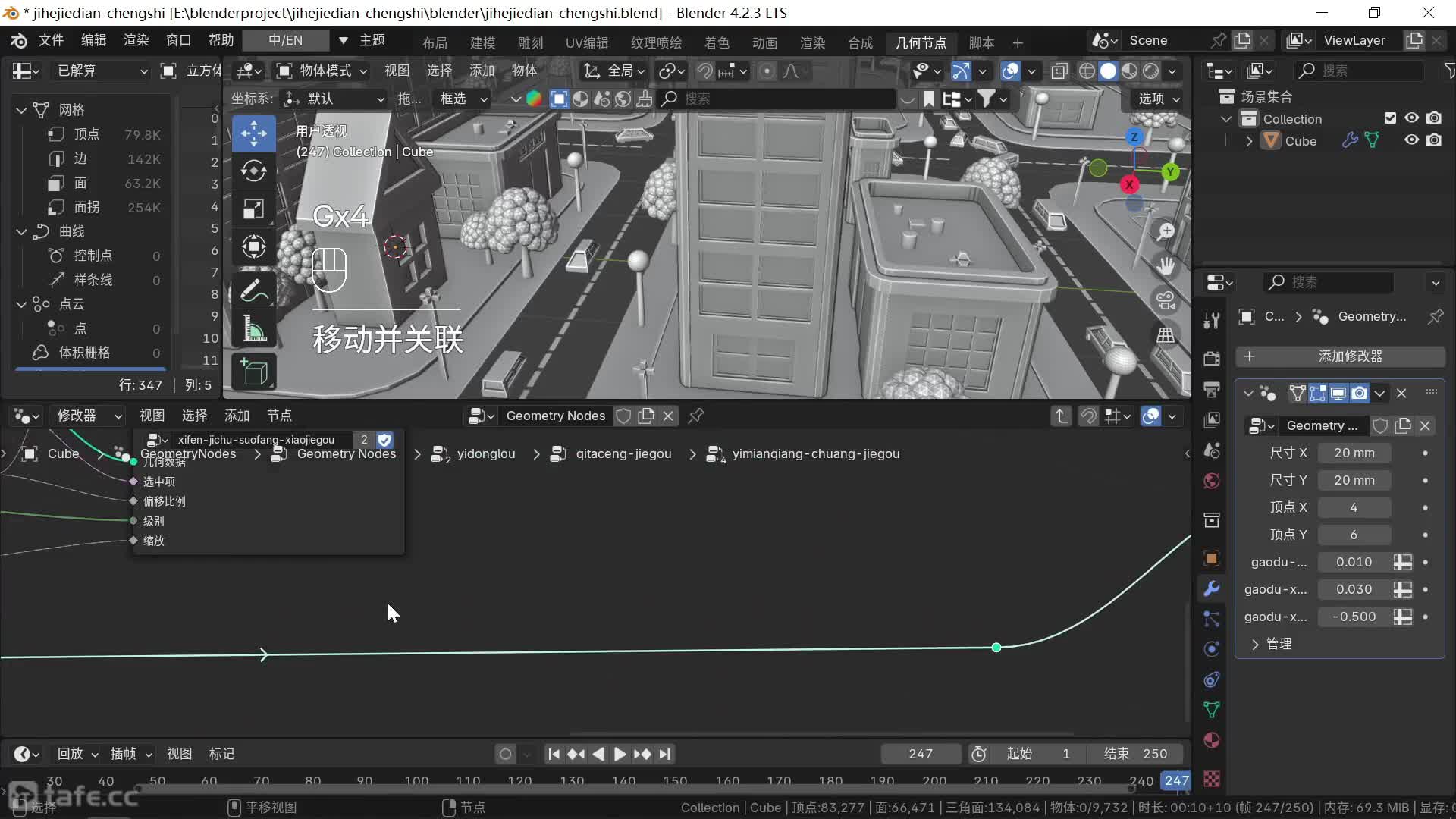Select the Measure tool
Screen dimensions: 1456x819
point(253,330)
